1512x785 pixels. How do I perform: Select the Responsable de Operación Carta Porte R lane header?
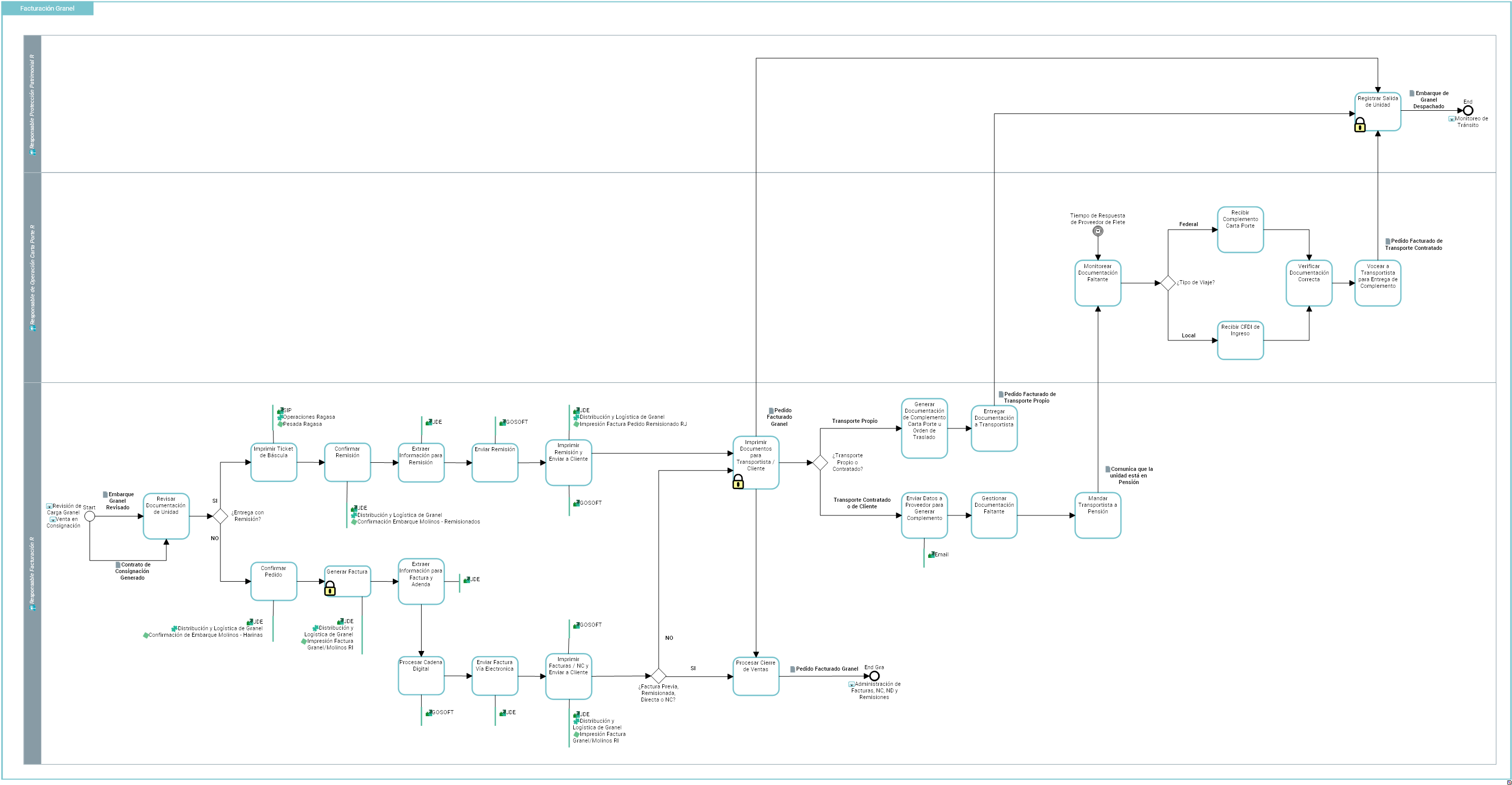[x=32, y=278]
